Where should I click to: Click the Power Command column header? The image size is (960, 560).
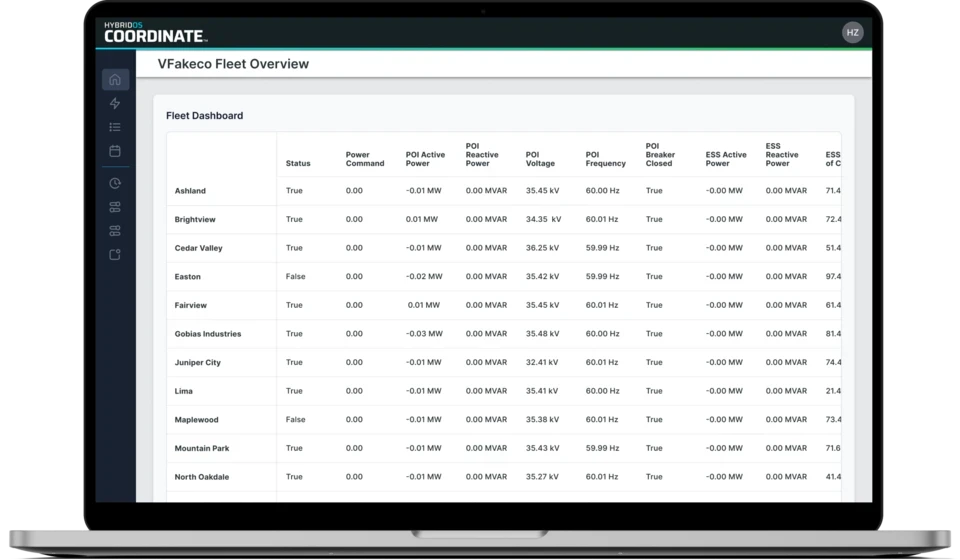(364, 159)
